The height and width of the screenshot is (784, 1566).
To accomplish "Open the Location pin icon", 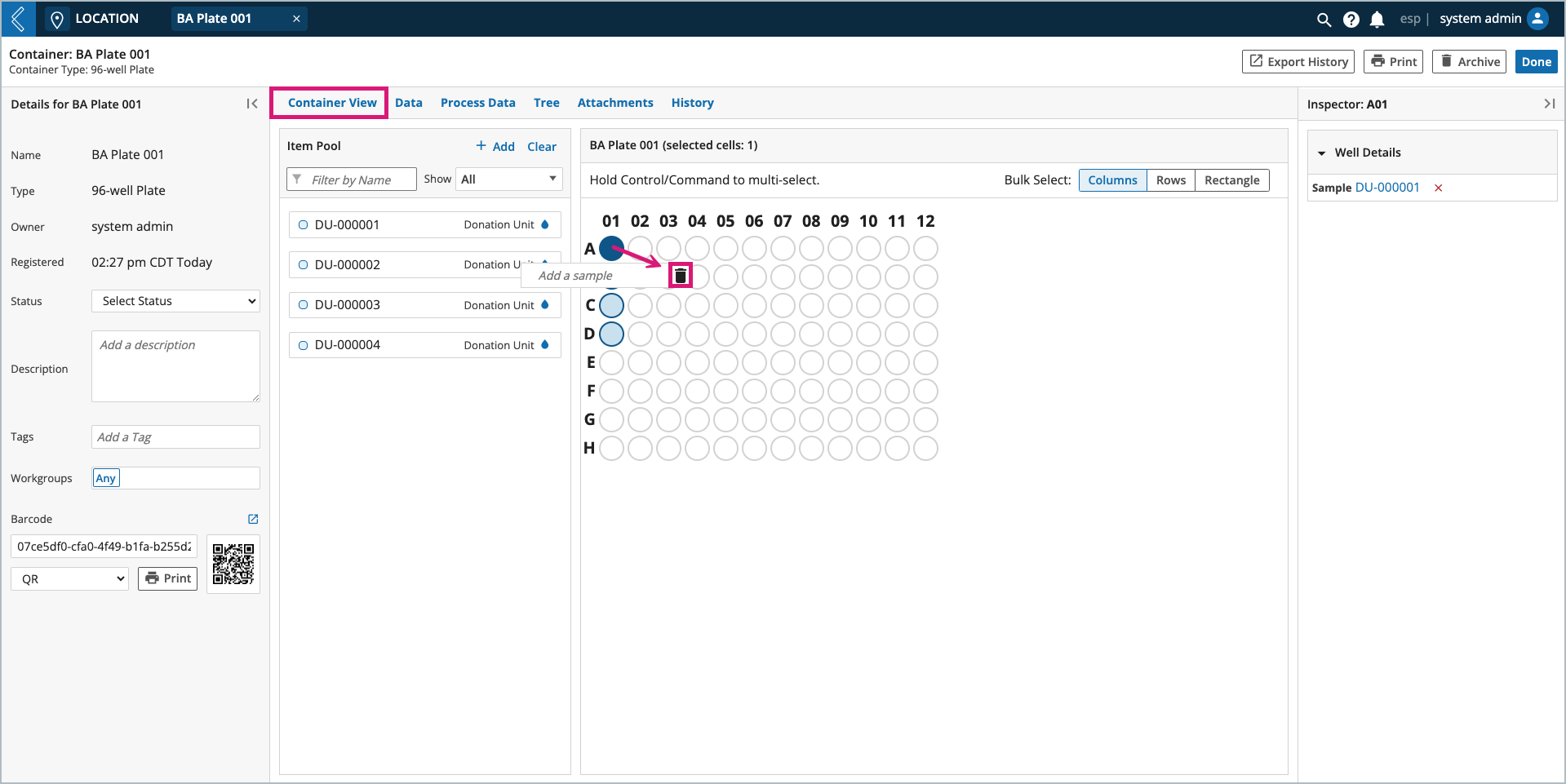I will click(x=57, y=19).
